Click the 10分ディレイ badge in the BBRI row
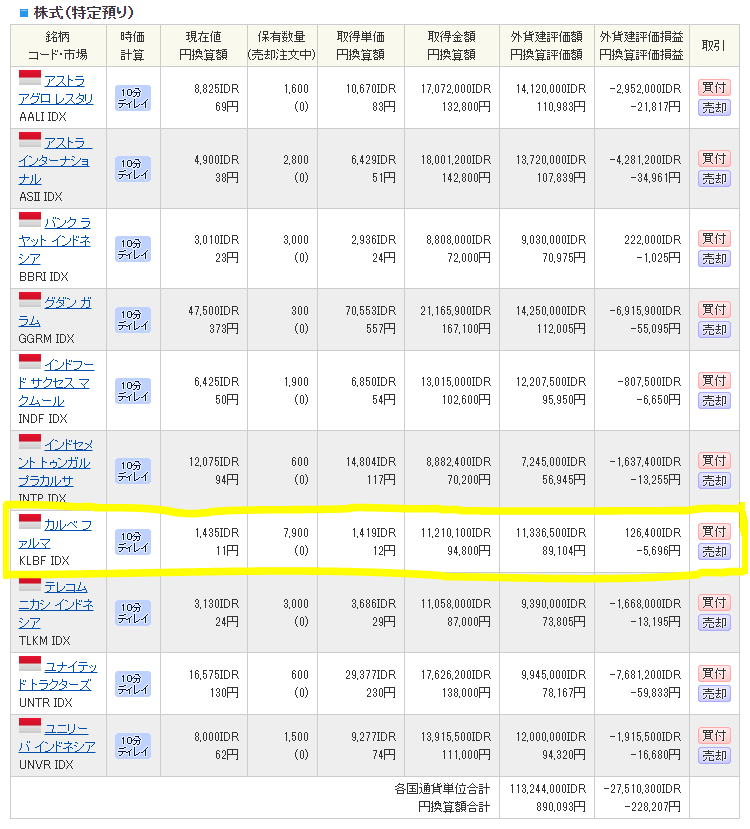Image resolution: width=750 pixels, height=829 pixels. (132, 248)
